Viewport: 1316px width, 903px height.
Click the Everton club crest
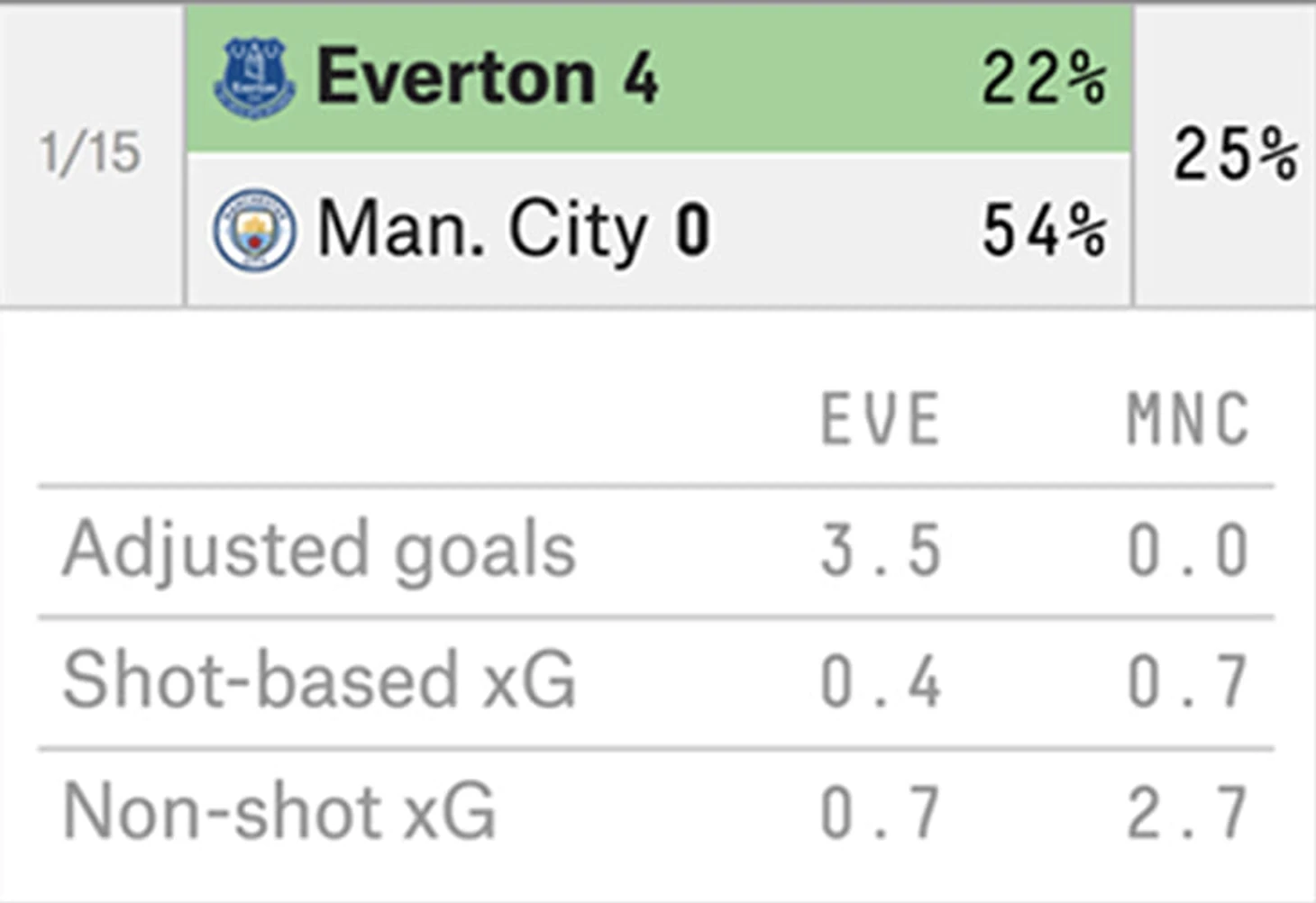coord(254,79)
